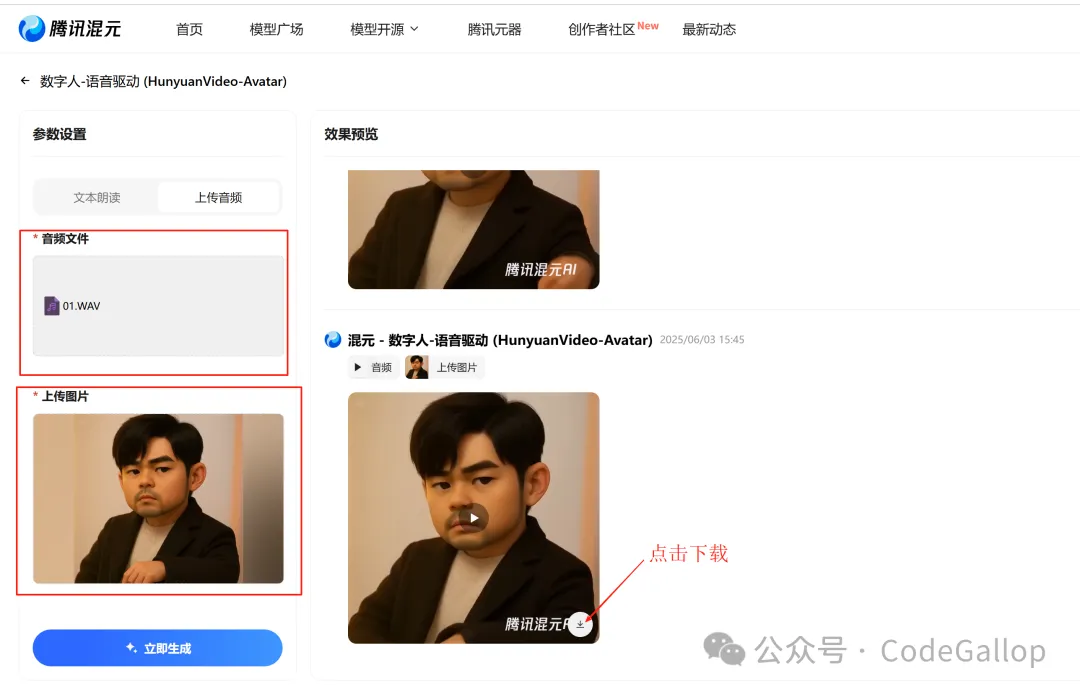1080x694 pixels.
Task: Click the upper preview video thumbnail
Action: [474, 229]
